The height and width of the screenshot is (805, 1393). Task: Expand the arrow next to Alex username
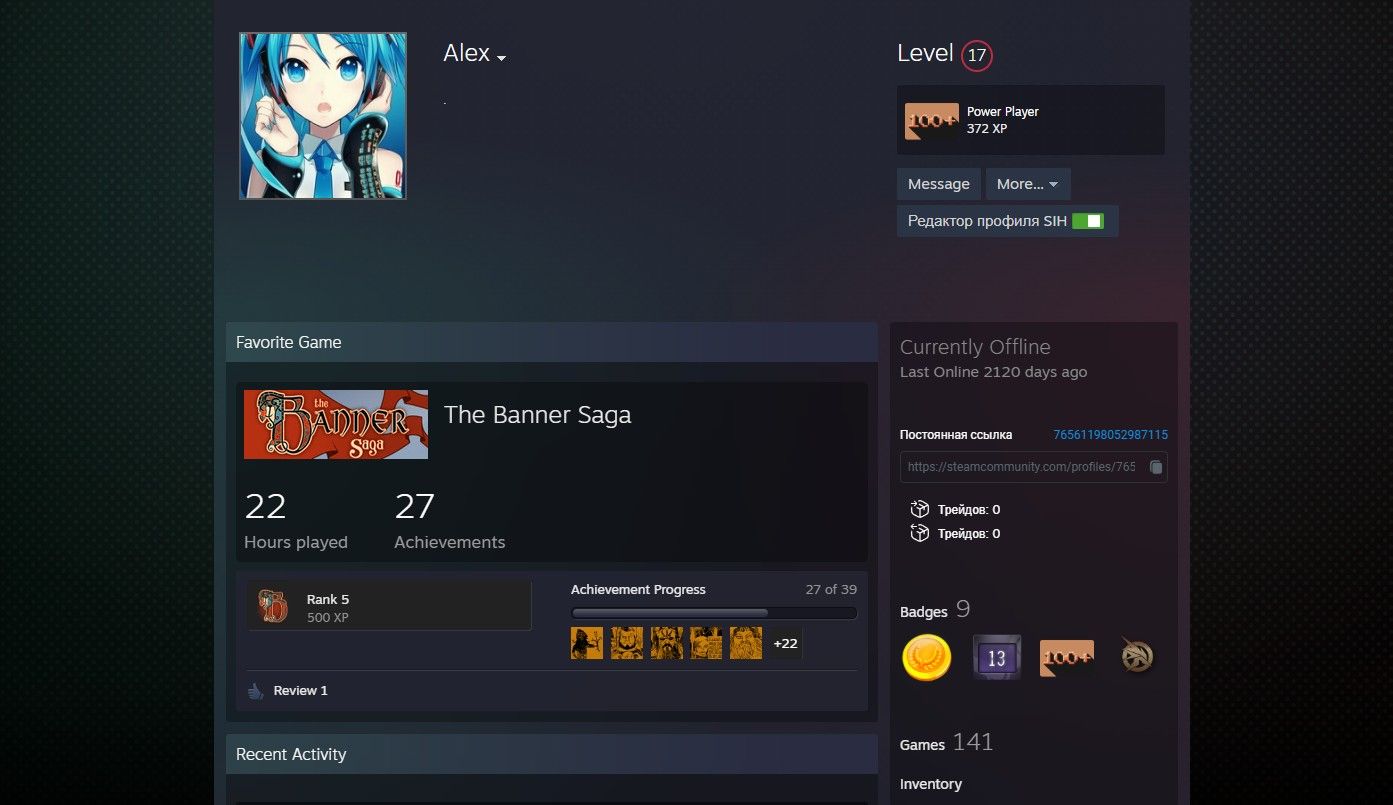(x=501, y=58)
